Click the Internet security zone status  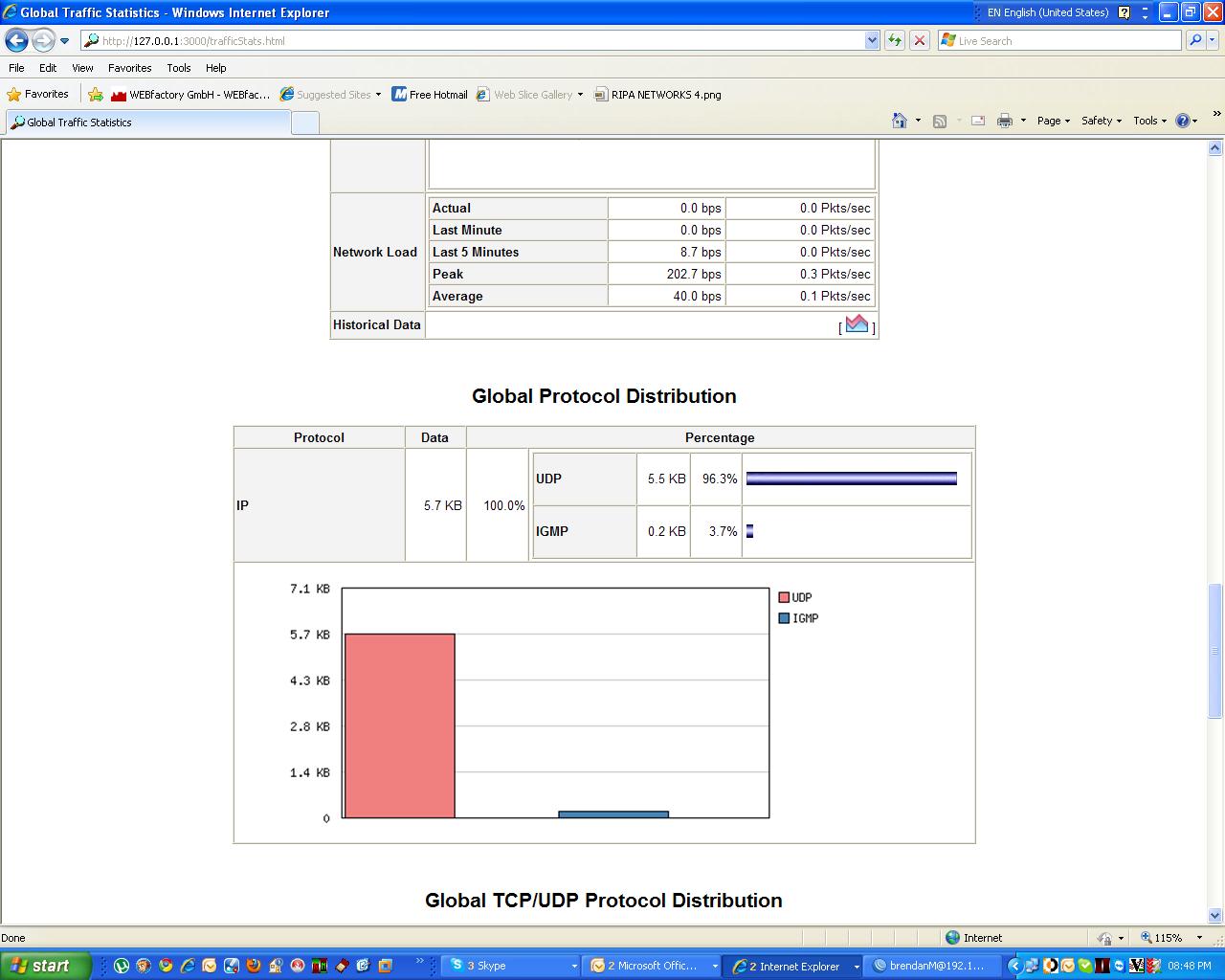pos(973,938)
